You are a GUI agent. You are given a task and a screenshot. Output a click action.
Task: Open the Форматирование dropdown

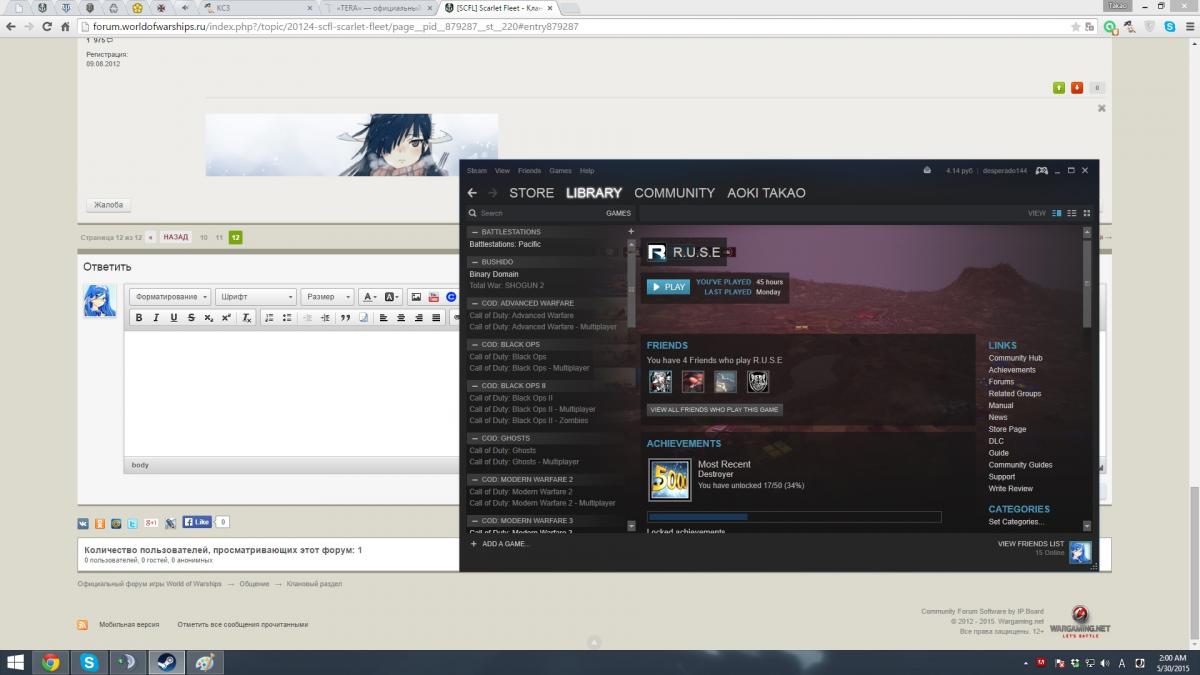tap(170, 297)
